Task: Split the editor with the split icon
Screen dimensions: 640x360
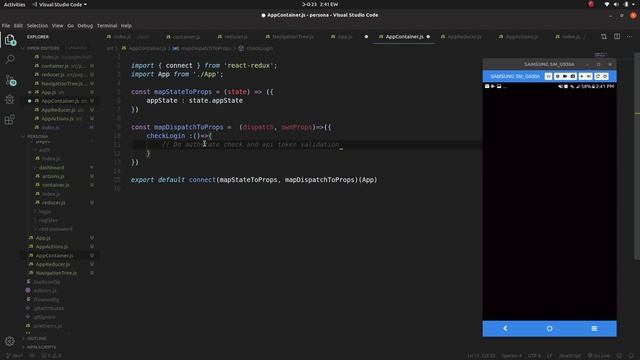Action: [617, 37]
